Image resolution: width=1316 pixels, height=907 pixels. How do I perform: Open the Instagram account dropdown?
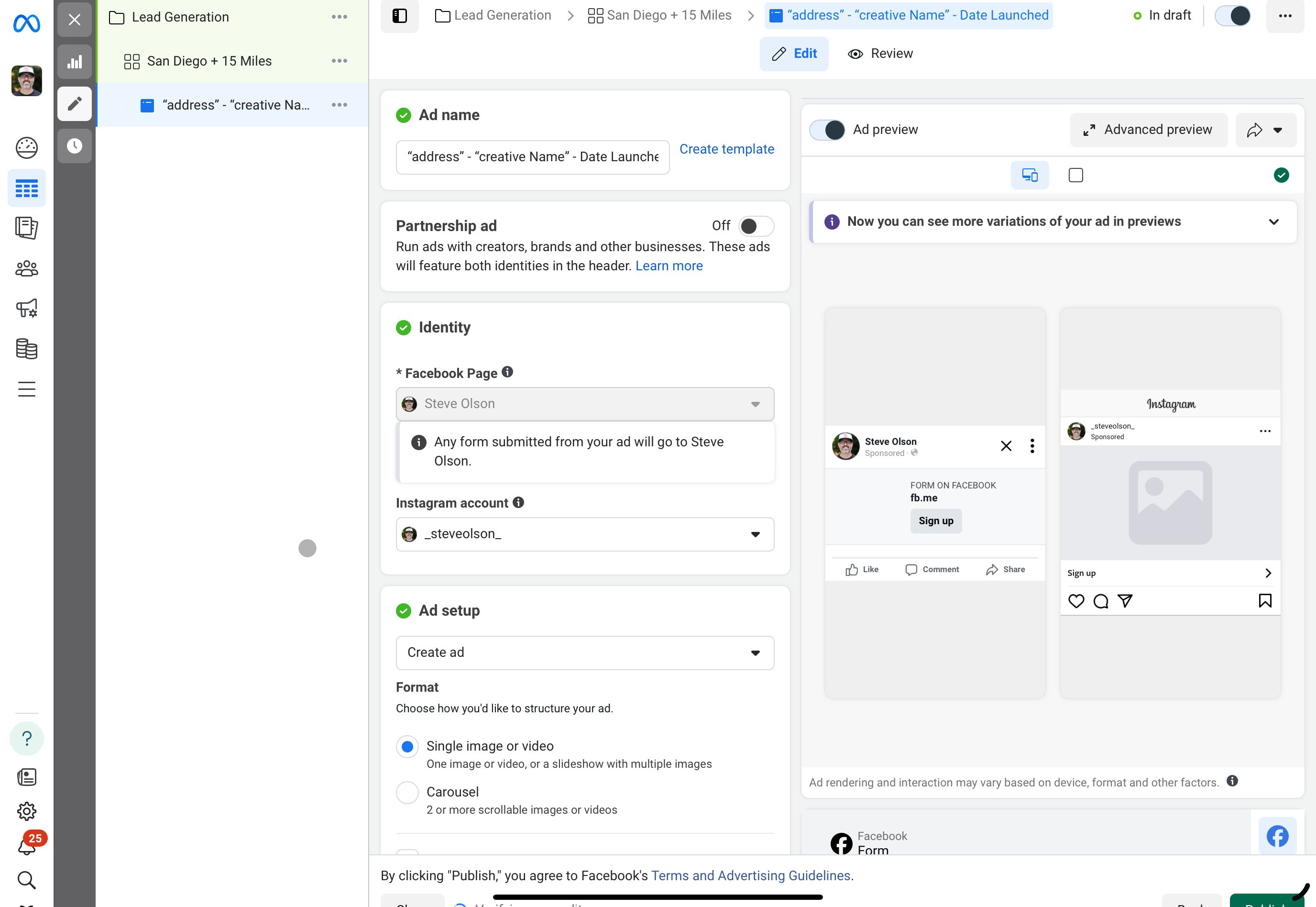pyautogui.click(x=584, y=534)
